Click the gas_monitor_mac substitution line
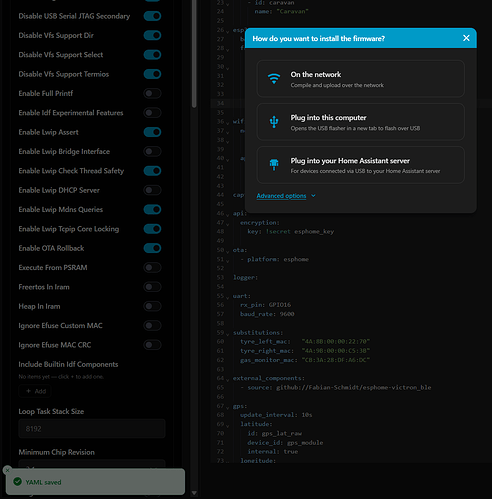This screenshot has height=499, width=492. [x=305, y=360]
